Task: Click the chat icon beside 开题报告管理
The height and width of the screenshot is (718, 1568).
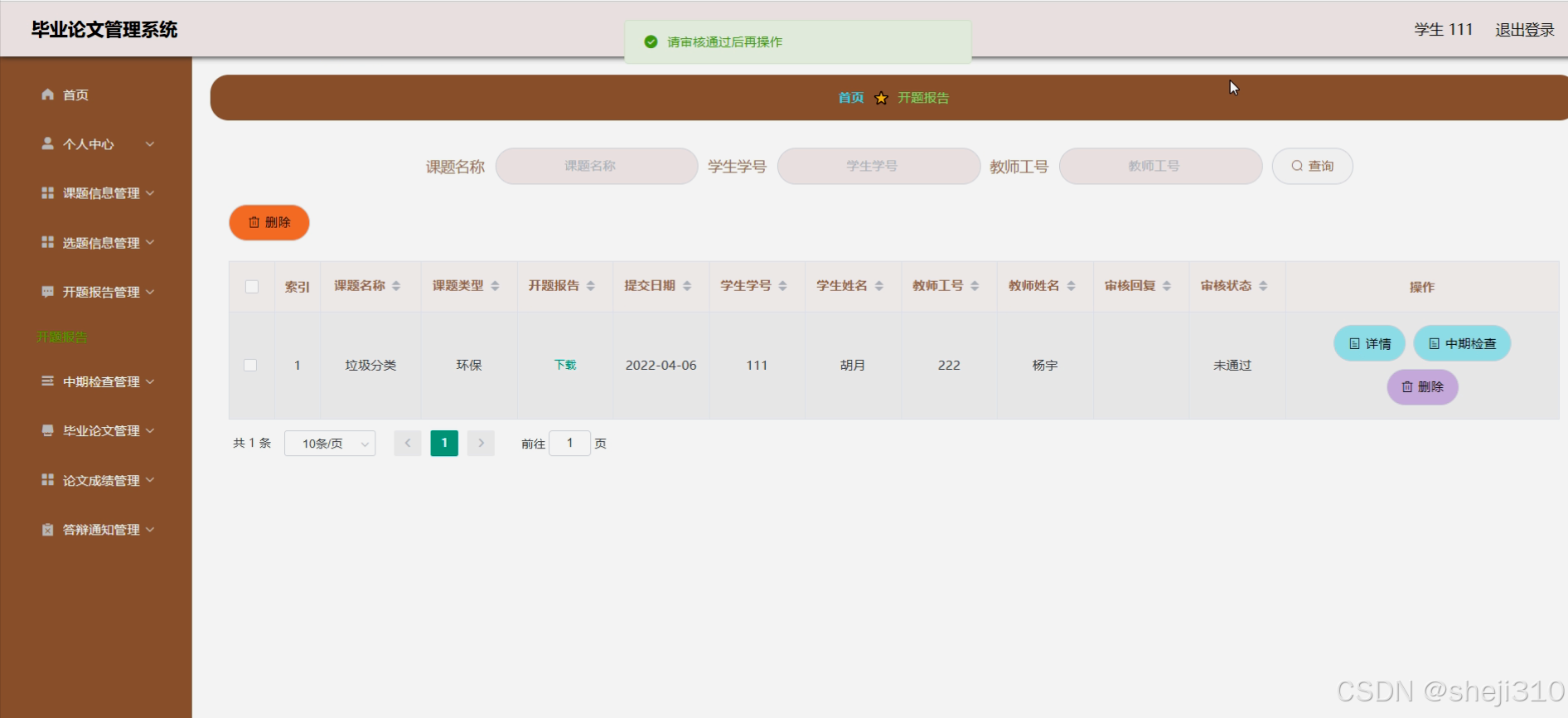Action: (x=47, y=292)
